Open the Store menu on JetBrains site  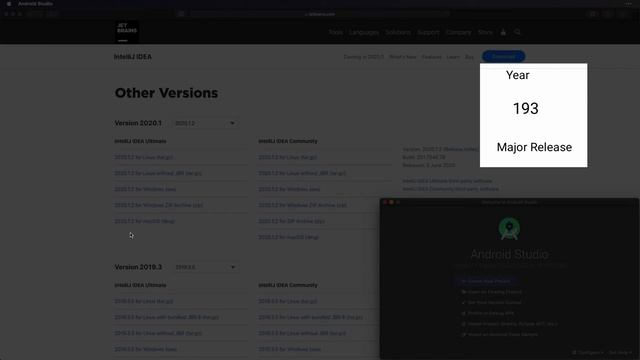485,32
